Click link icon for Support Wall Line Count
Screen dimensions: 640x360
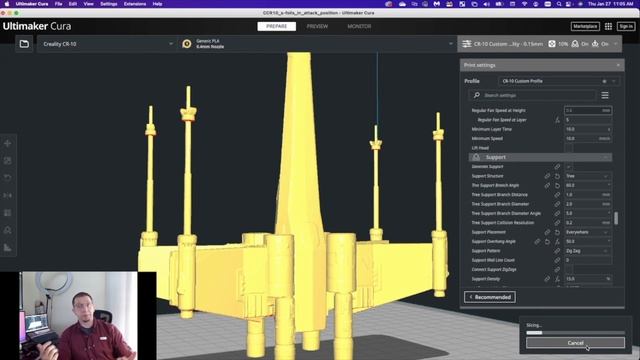click(557, 260)
